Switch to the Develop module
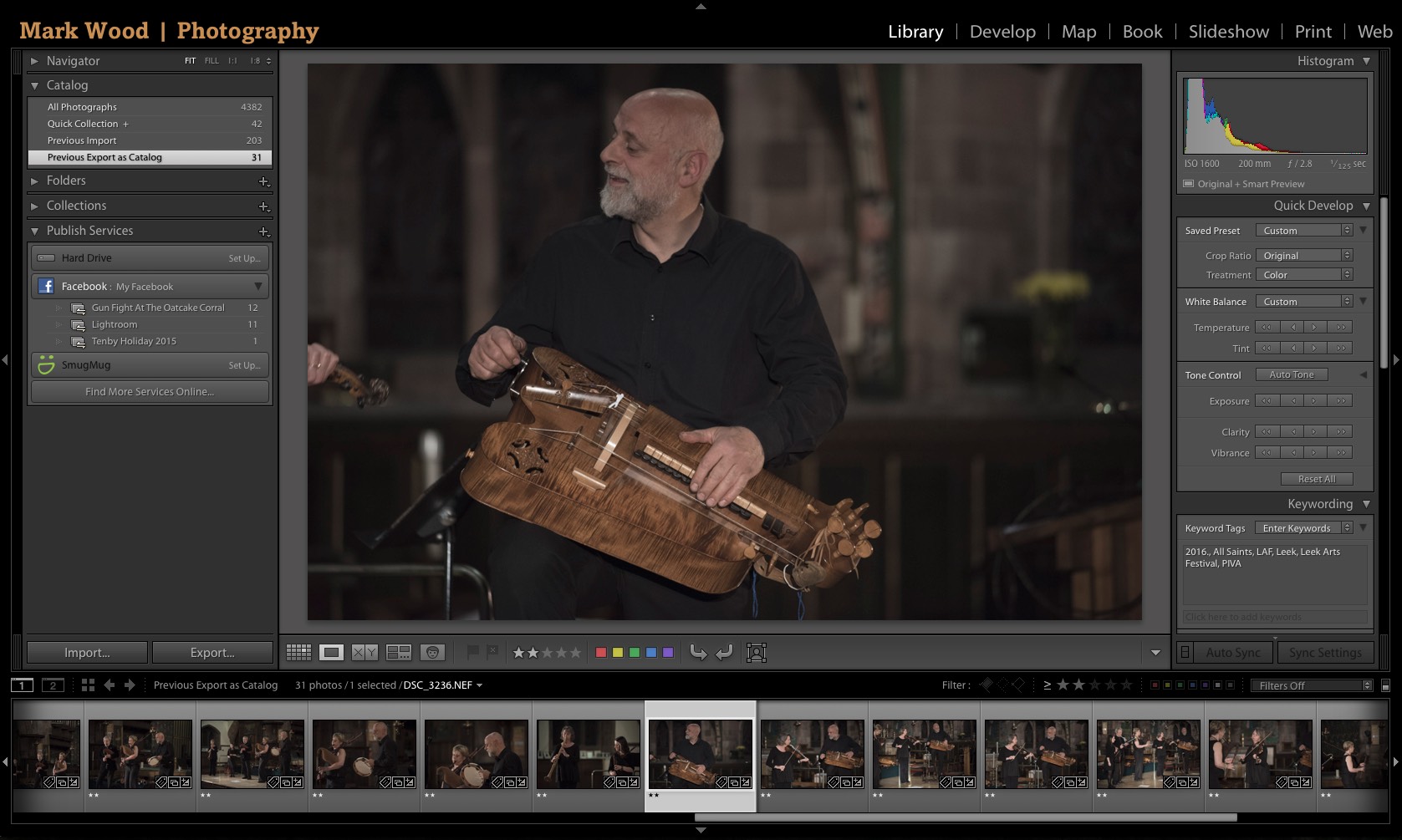1402x840 pixels. point(1002,32)
